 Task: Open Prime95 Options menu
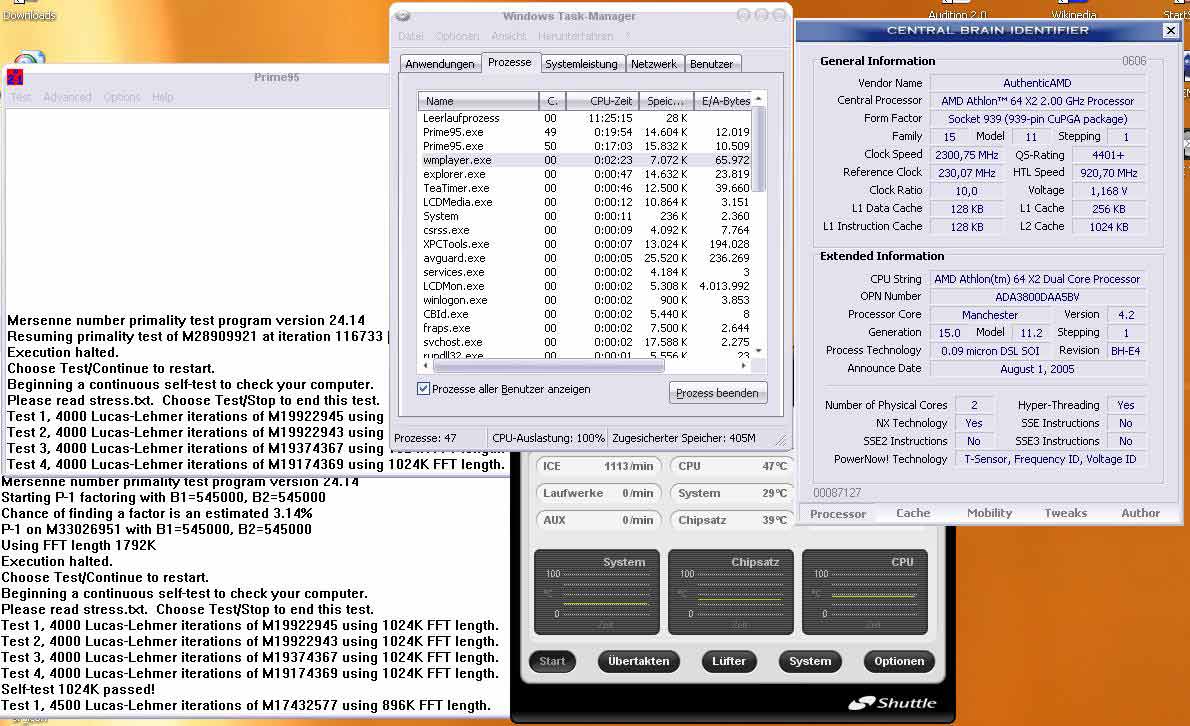pyautogui.click(x=122, y=97)
